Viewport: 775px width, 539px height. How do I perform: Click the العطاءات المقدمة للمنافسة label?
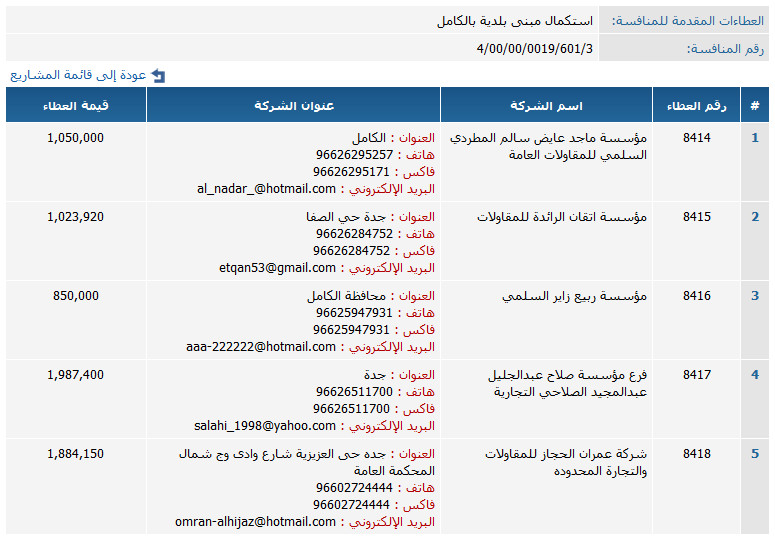tap(688, 21)
